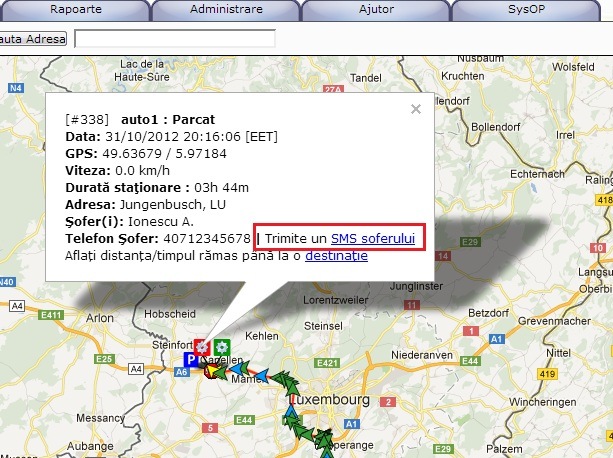Open the Rapoarte tab
The height and width of the screenshot is (458, 613).
tap(75, 9)
